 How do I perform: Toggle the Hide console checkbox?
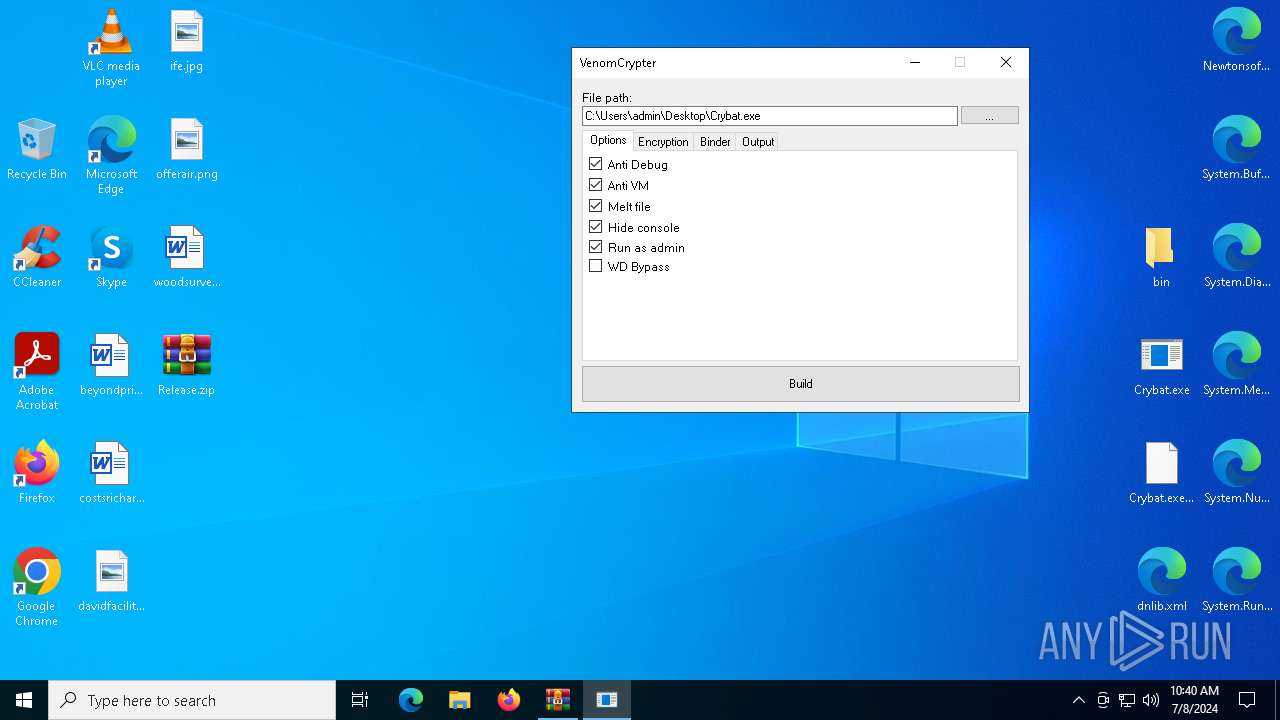[x=596, y=227]
